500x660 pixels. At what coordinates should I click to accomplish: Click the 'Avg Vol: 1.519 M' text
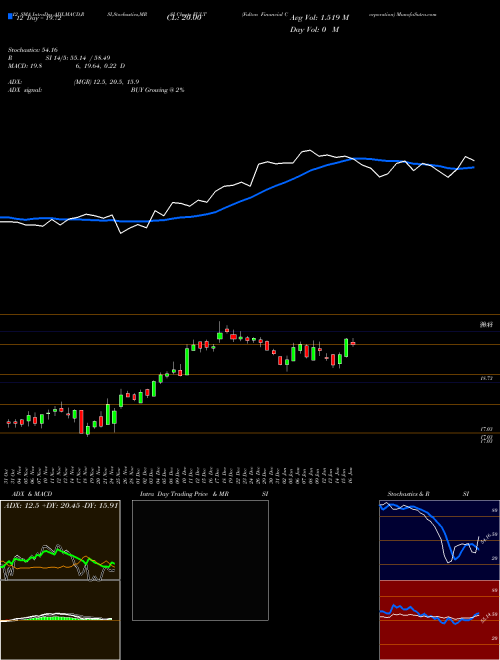click(319, 18)
